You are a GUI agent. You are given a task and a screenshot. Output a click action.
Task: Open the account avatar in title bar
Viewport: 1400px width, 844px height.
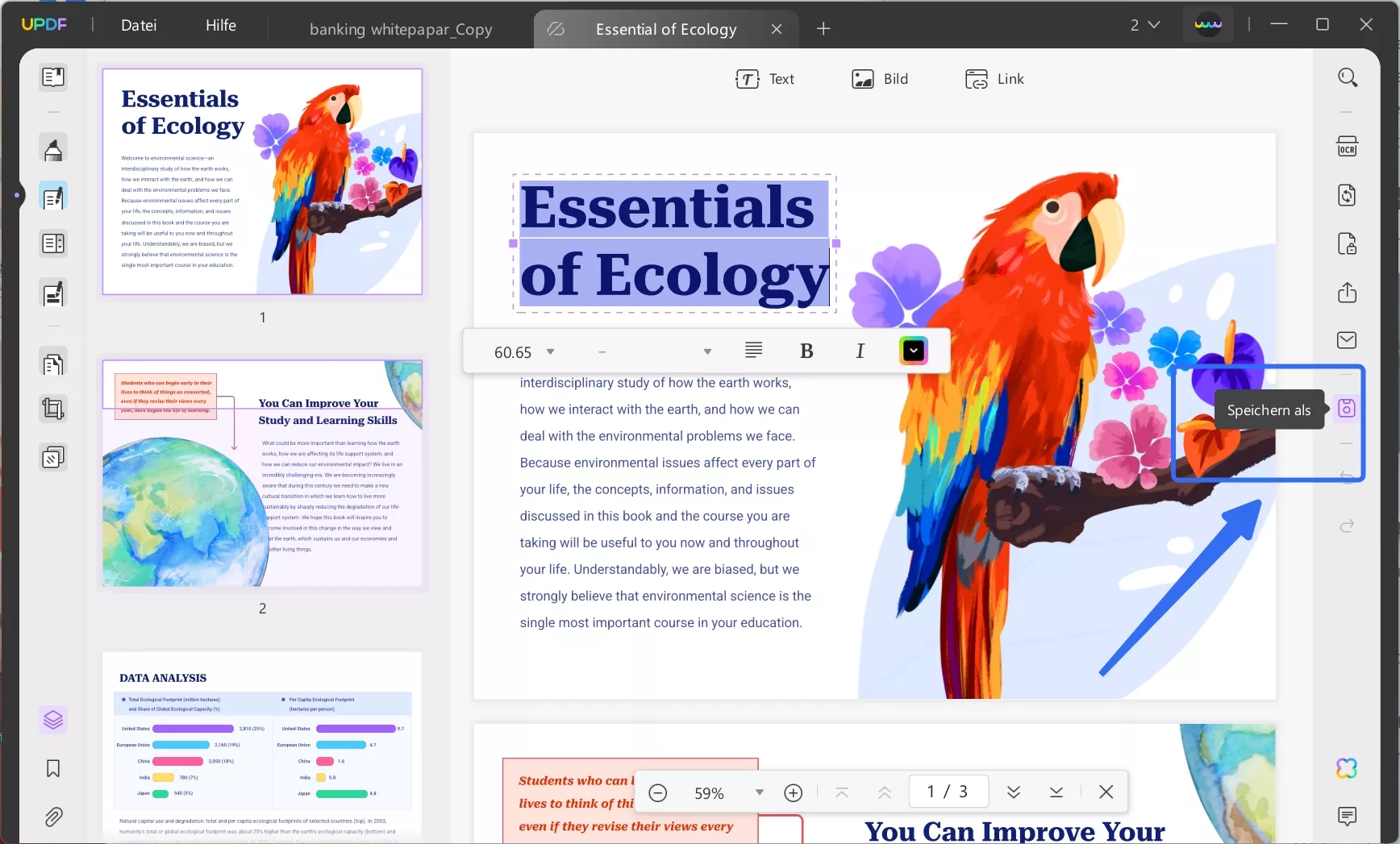click(x=1208, y=25)
